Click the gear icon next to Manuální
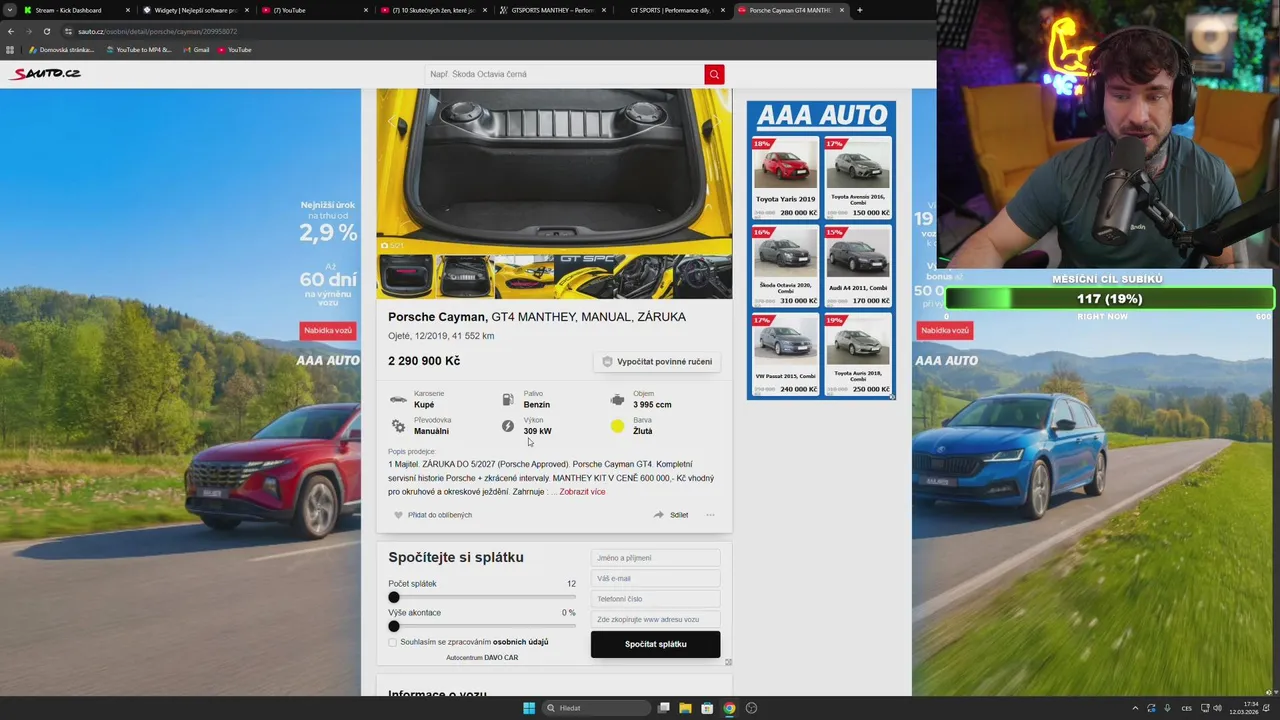This screenshot has height=720, width=1280. (398, 426)
